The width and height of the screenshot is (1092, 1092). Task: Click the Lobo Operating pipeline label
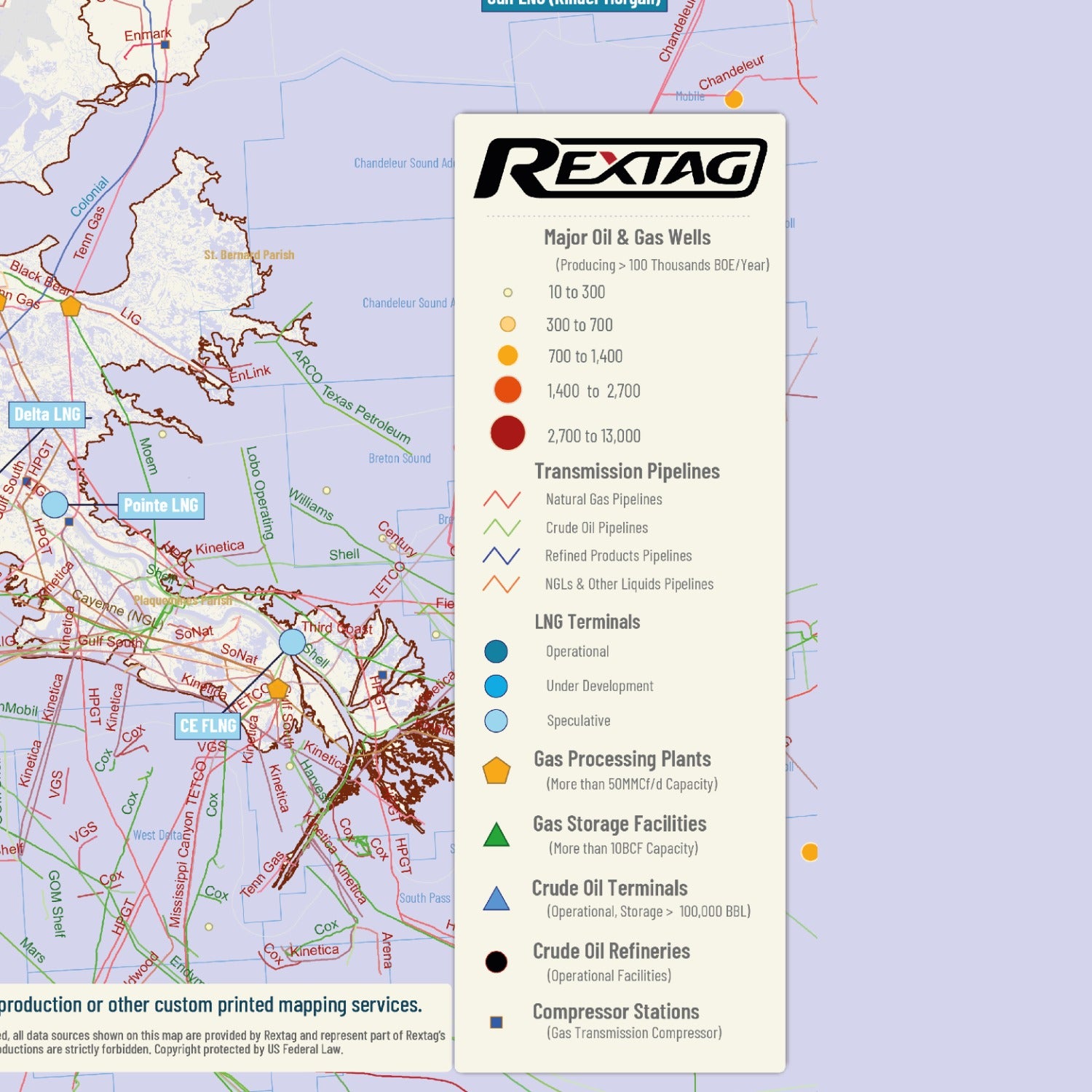point(261,492)
